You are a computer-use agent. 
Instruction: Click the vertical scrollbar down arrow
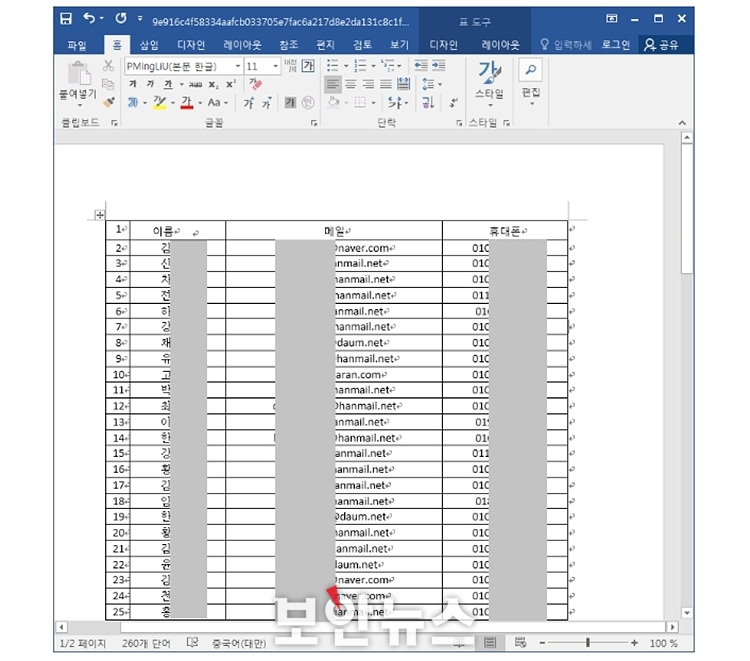(x=687, y=613)
